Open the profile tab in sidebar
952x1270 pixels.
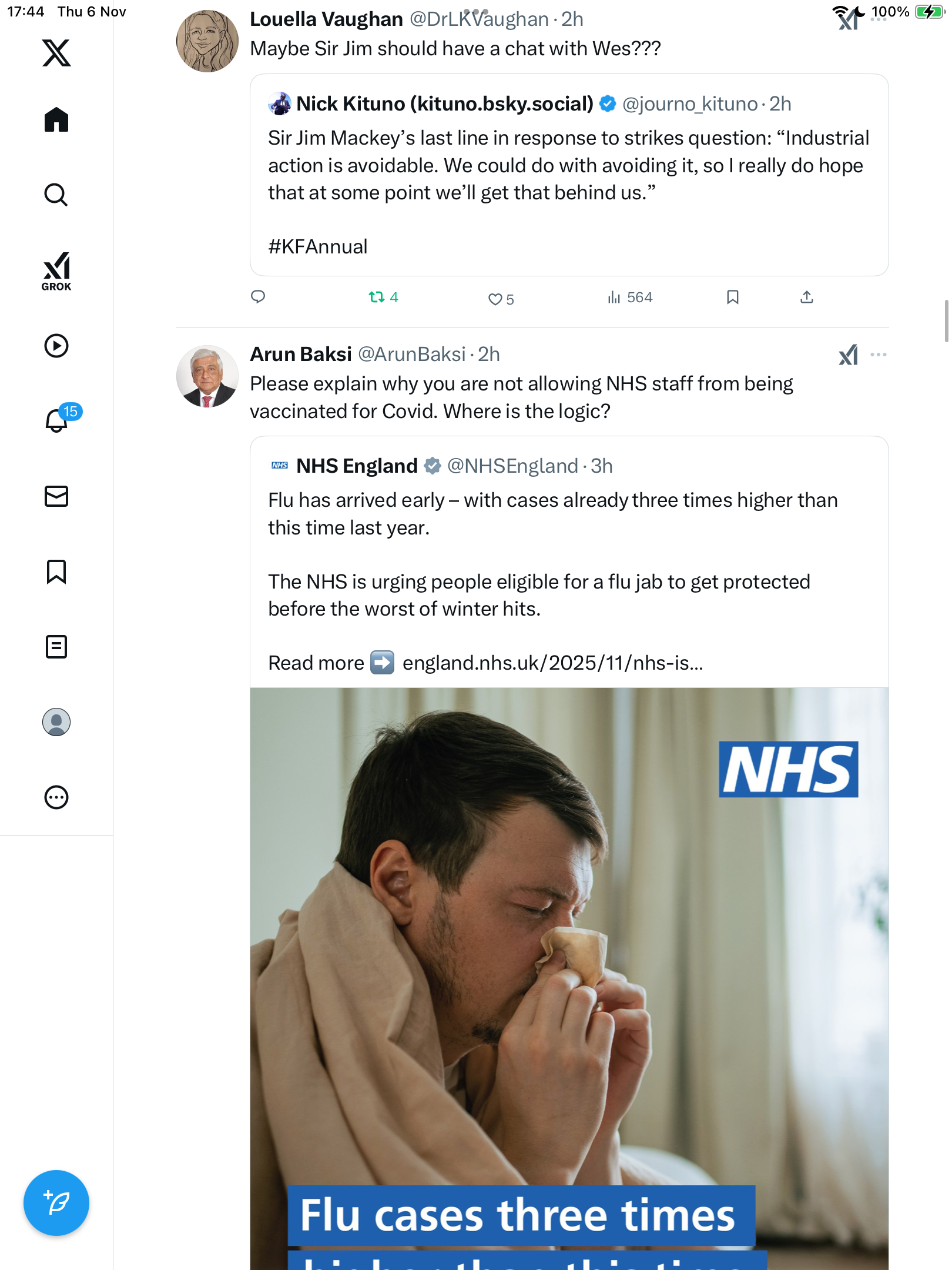coord(56,722)
